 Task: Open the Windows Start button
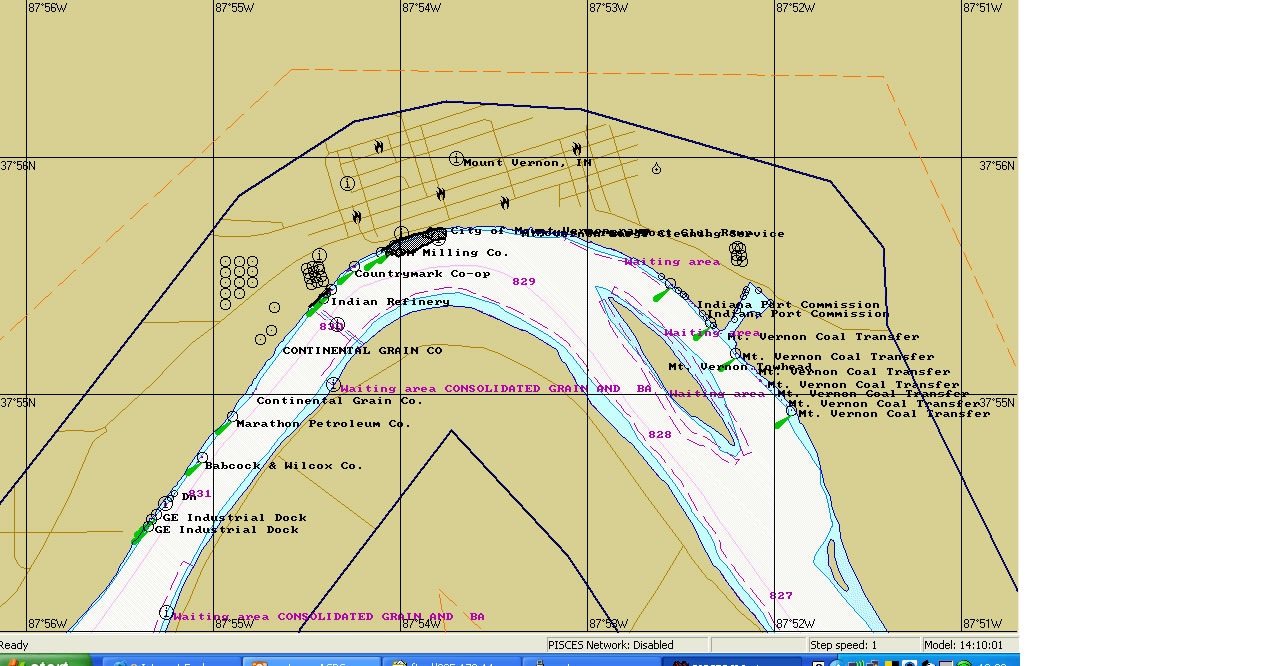[x=45, y=661]
